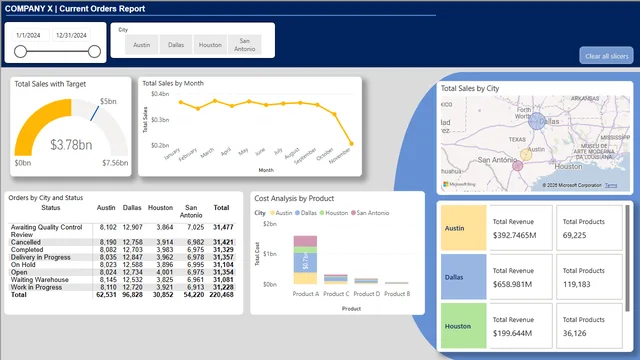
Task: Click the Product A stacked bar
Action: tap(305, 260)
